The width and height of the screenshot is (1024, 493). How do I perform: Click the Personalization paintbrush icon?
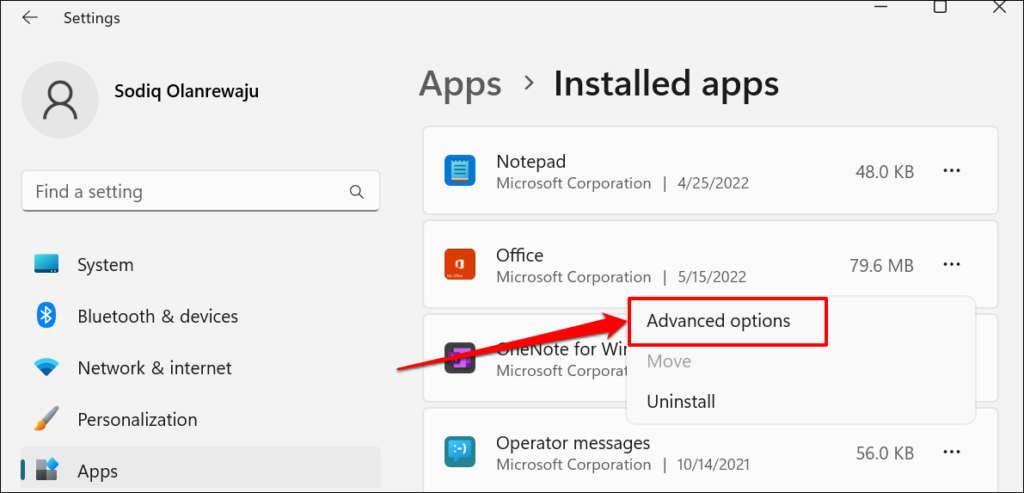click(46, 420)
